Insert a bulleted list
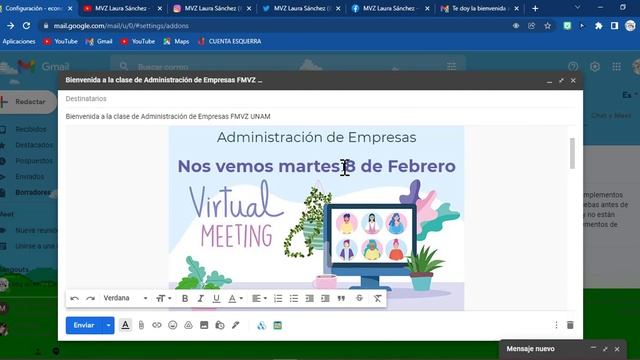This screenshot has height=360, width=640. coord(294,298)
